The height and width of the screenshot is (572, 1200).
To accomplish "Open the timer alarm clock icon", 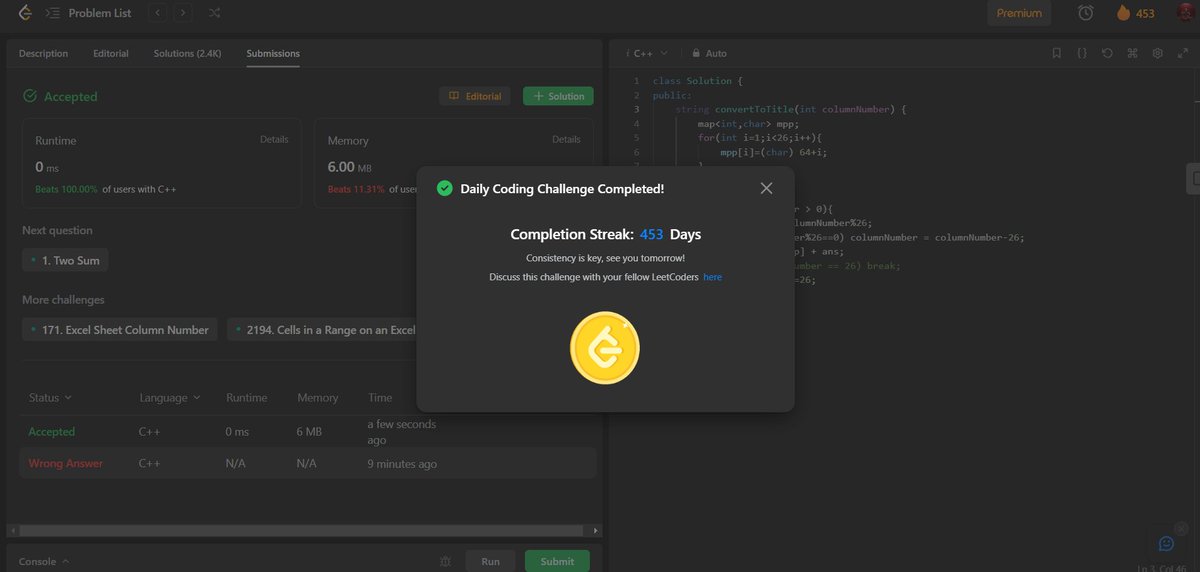I will 1086,13.
